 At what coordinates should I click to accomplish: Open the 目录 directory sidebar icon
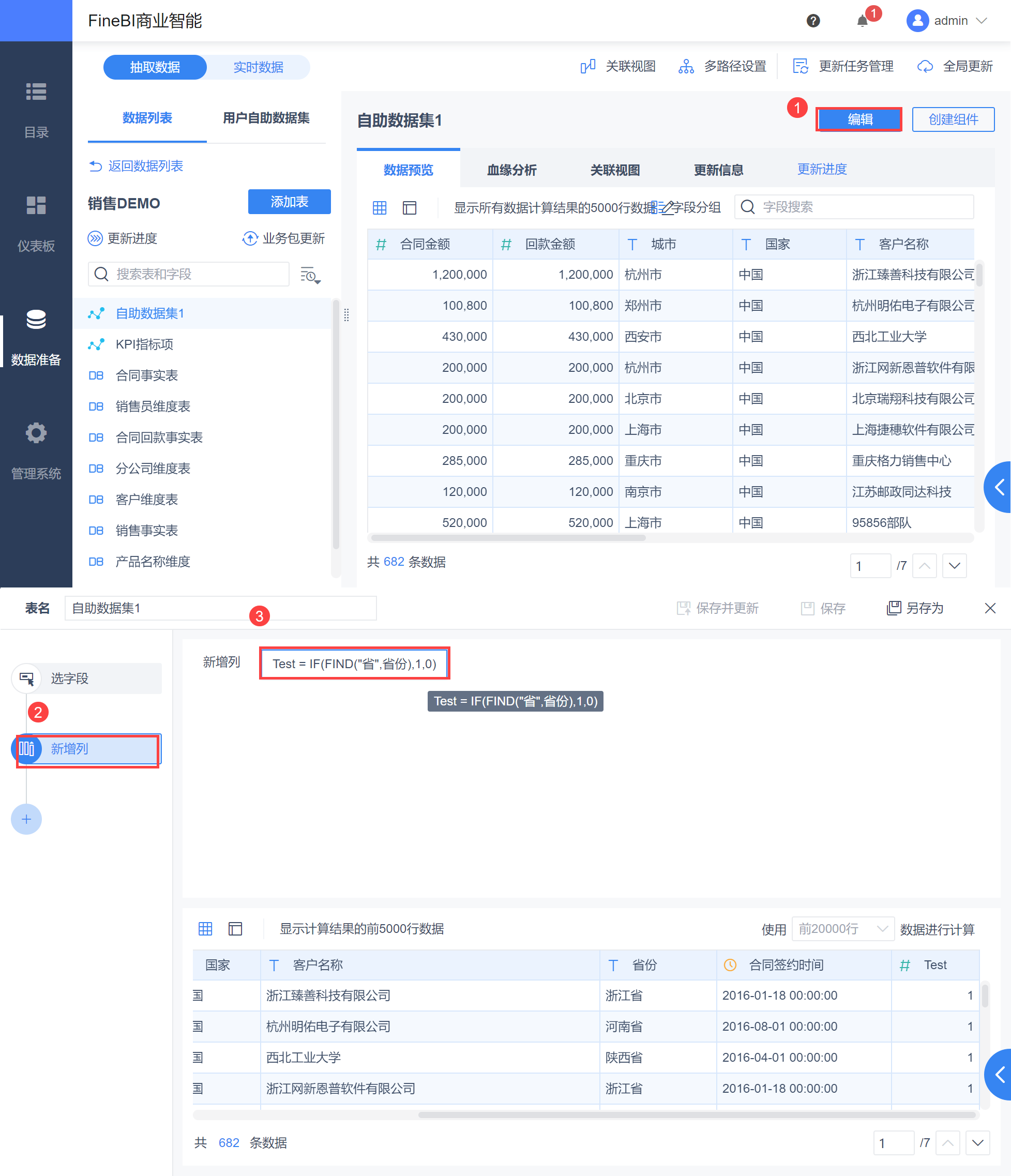tap(36, 92)
